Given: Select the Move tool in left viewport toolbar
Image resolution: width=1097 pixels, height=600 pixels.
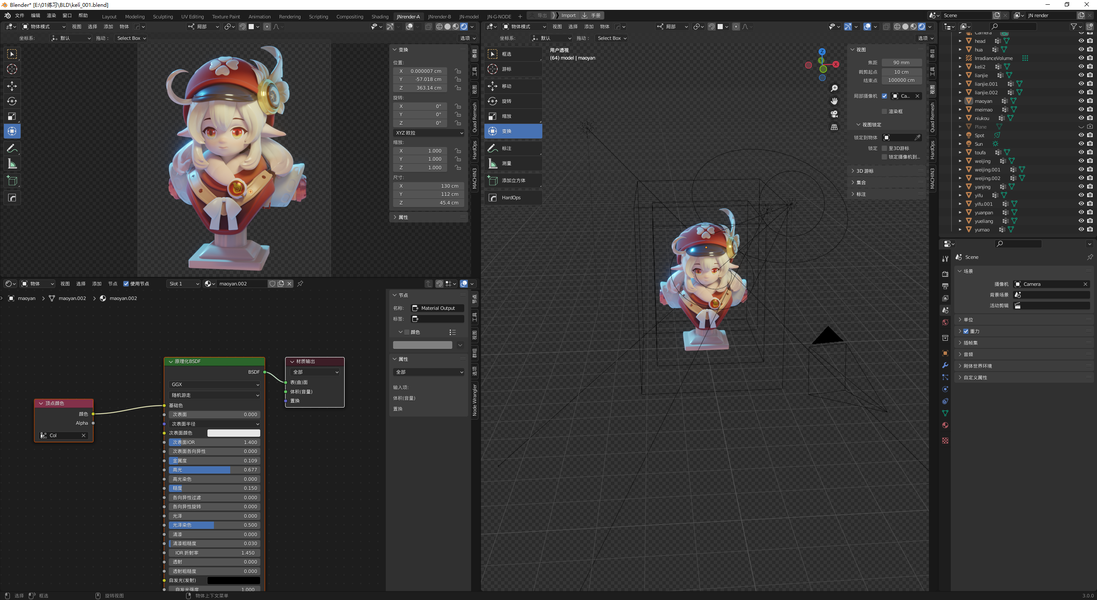Looking at the screenshot, I should tap(12, 85).
